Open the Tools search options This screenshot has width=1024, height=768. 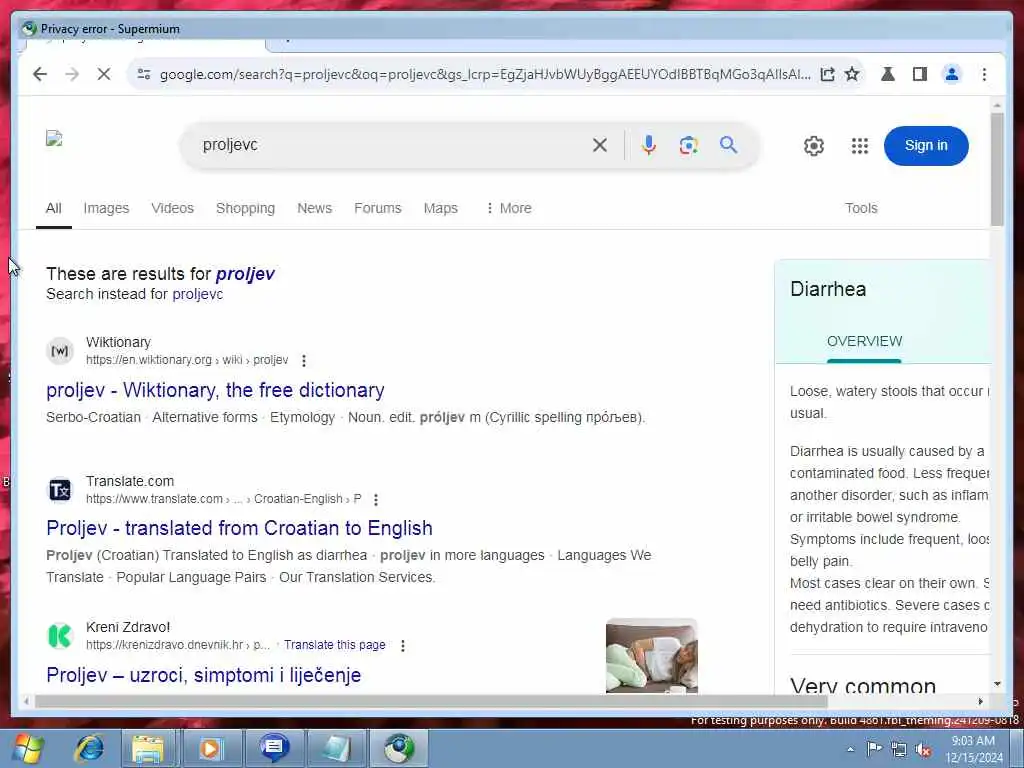click(861, 208)
